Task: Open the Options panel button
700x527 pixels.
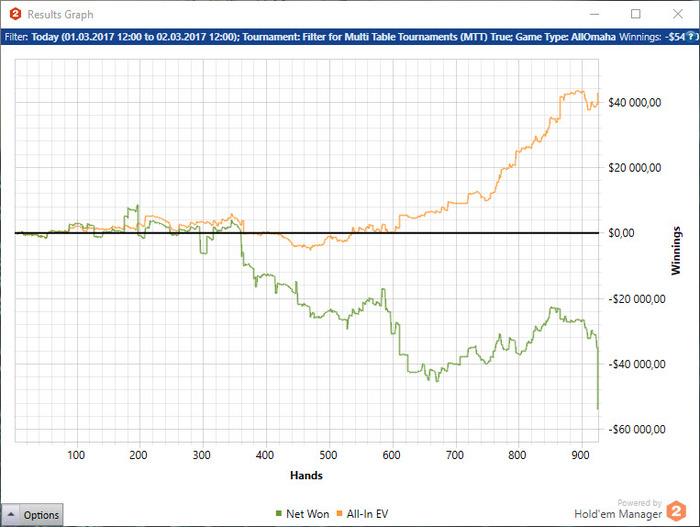Action: [x=33, y=515]
